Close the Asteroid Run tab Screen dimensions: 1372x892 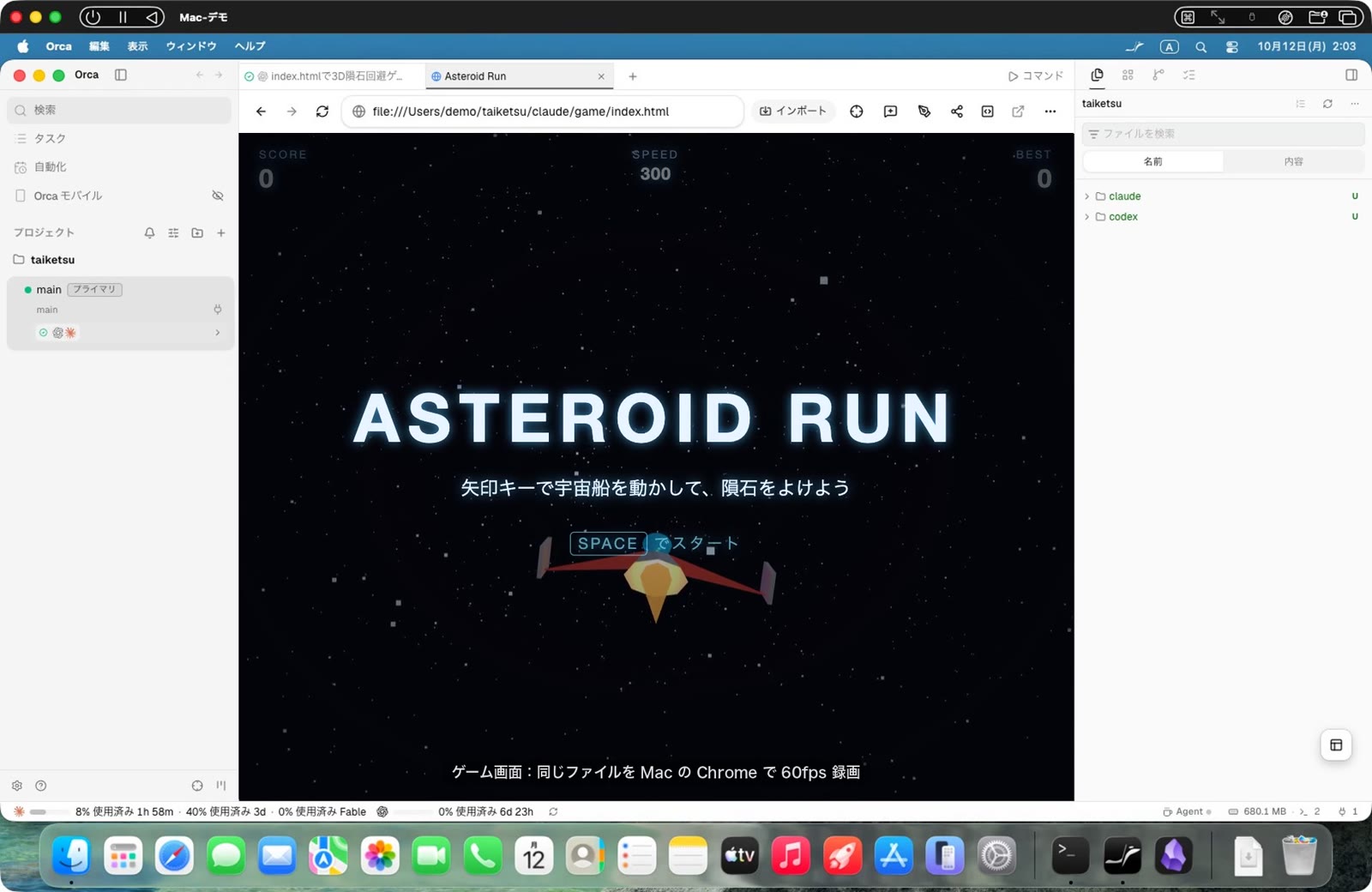(x=601, y=76)
